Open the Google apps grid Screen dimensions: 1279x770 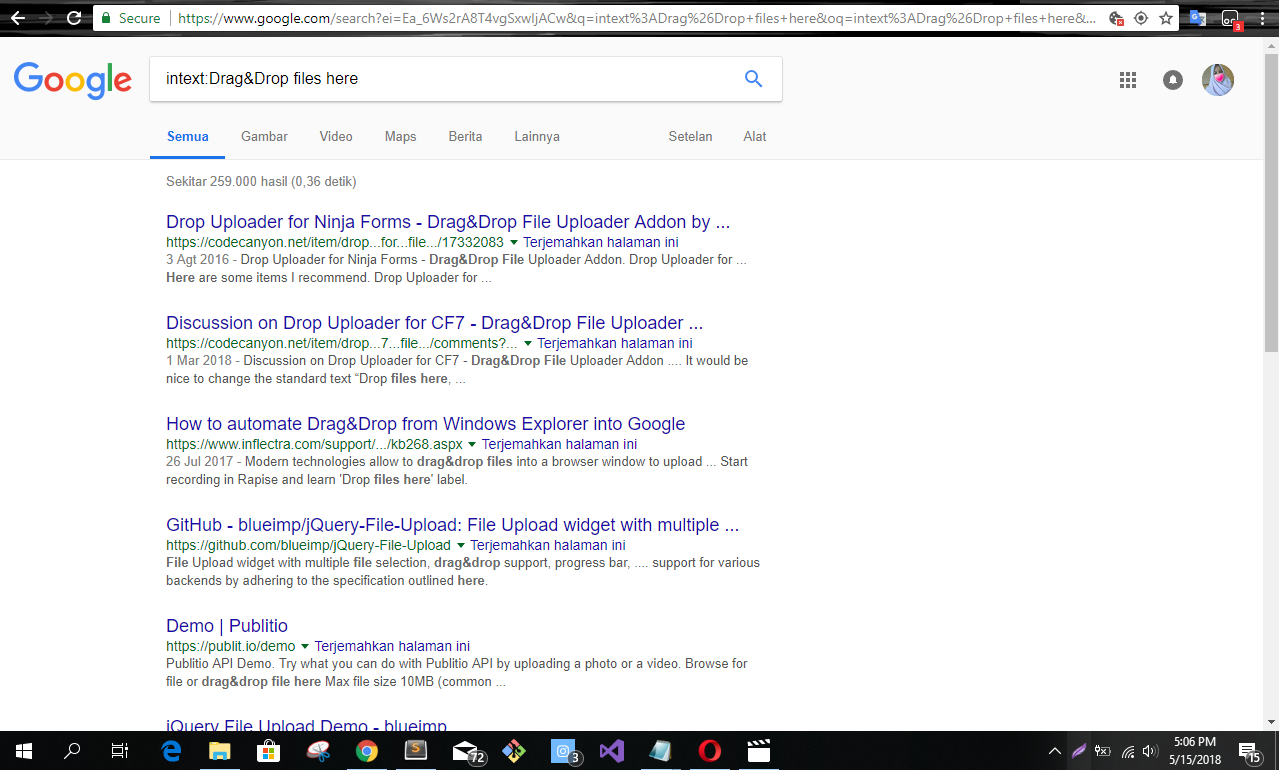[1128, 80]
